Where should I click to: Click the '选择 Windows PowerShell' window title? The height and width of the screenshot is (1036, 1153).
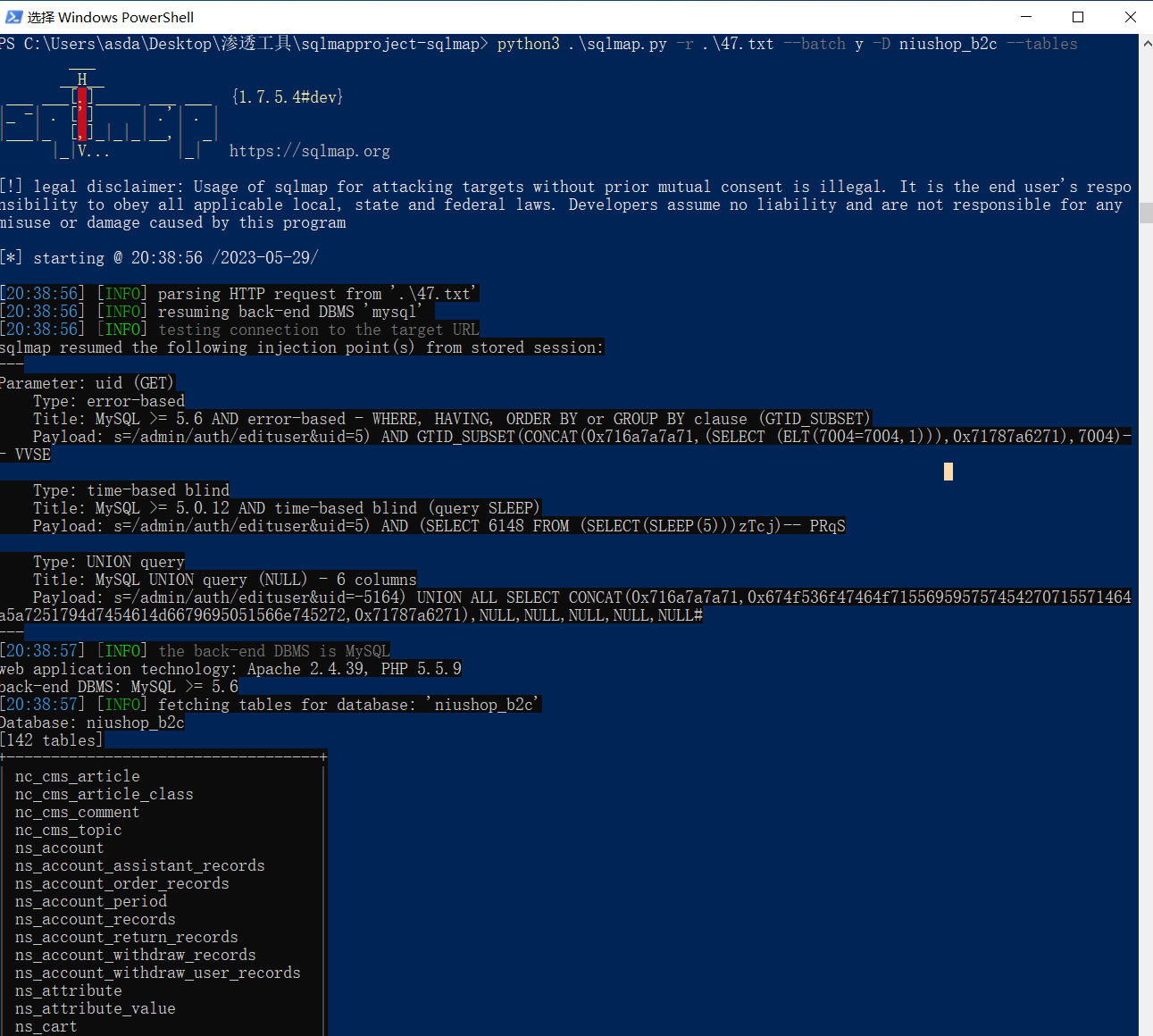111,17
